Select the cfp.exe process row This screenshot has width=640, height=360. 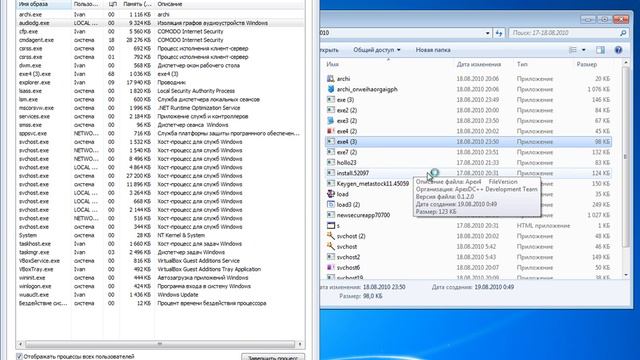pos(160,31)
